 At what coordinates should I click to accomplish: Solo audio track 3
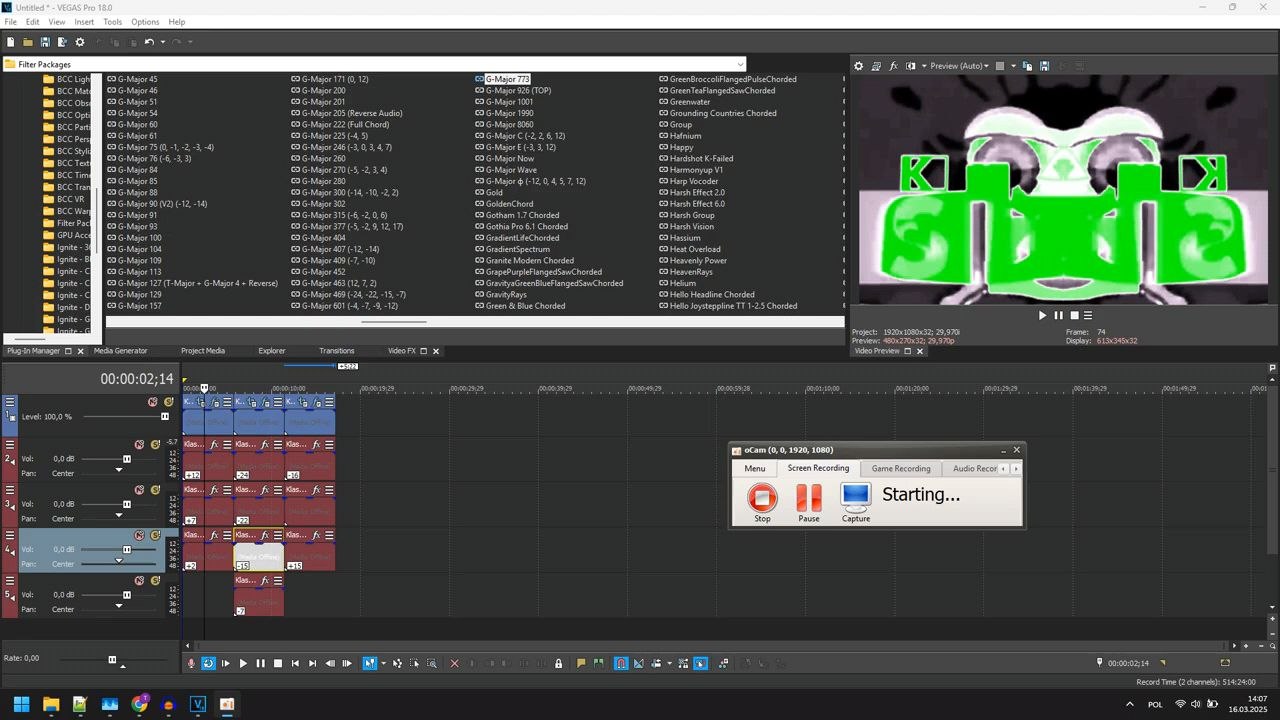(155, 490)
